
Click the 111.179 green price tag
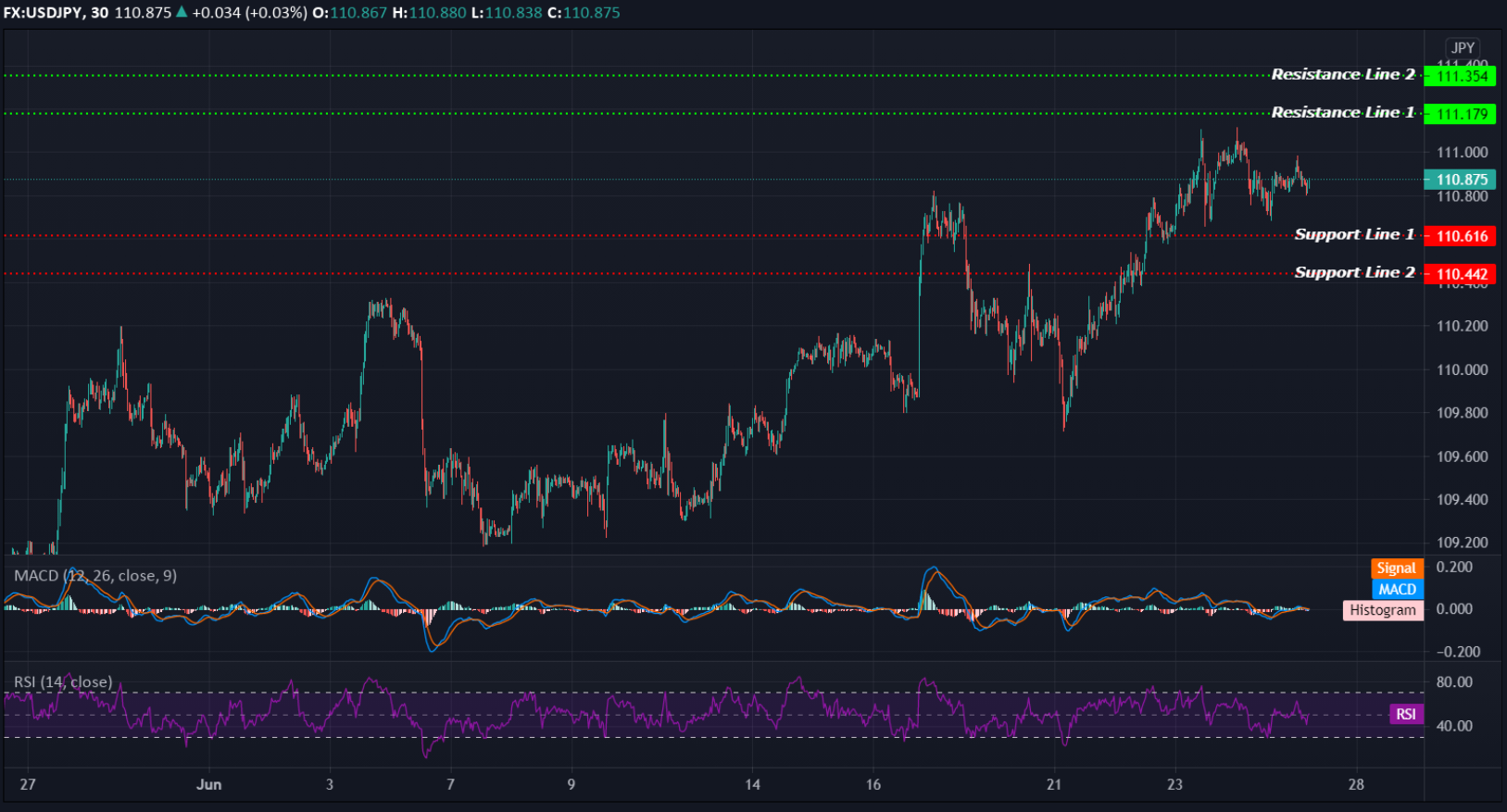pyautogui.click(x=1461, y=114)
